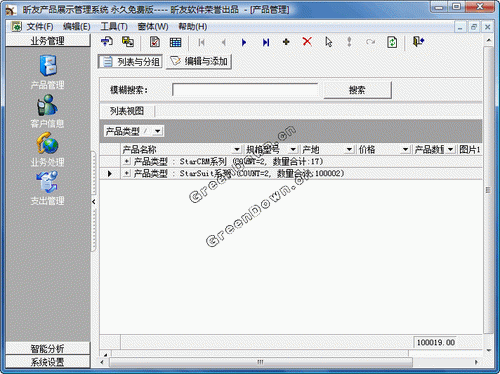
Task: Open the 产品名称 column filter dropdown
Action: pyautogui.click(x=236, y=149)
